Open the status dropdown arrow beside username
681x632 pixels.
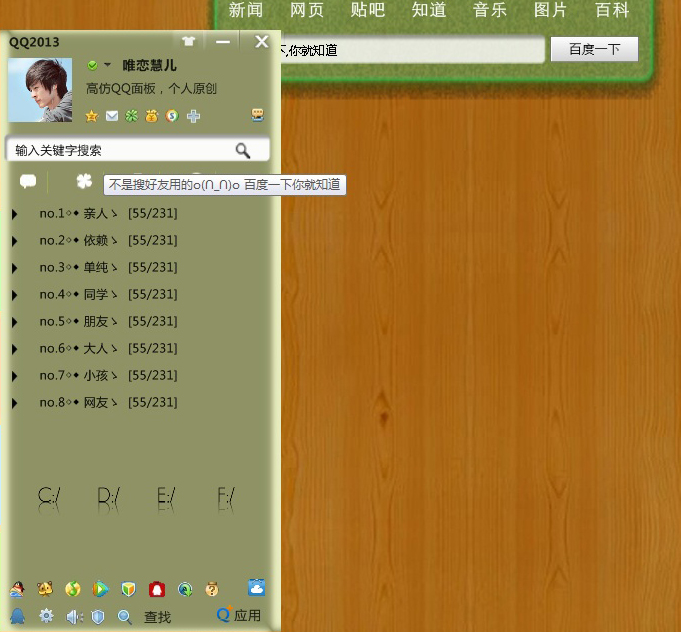107,65
